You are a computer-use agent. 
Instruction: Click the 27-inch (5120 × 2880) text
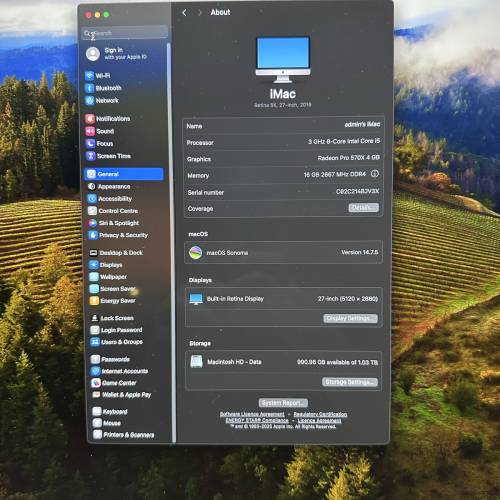coord(348,299)
